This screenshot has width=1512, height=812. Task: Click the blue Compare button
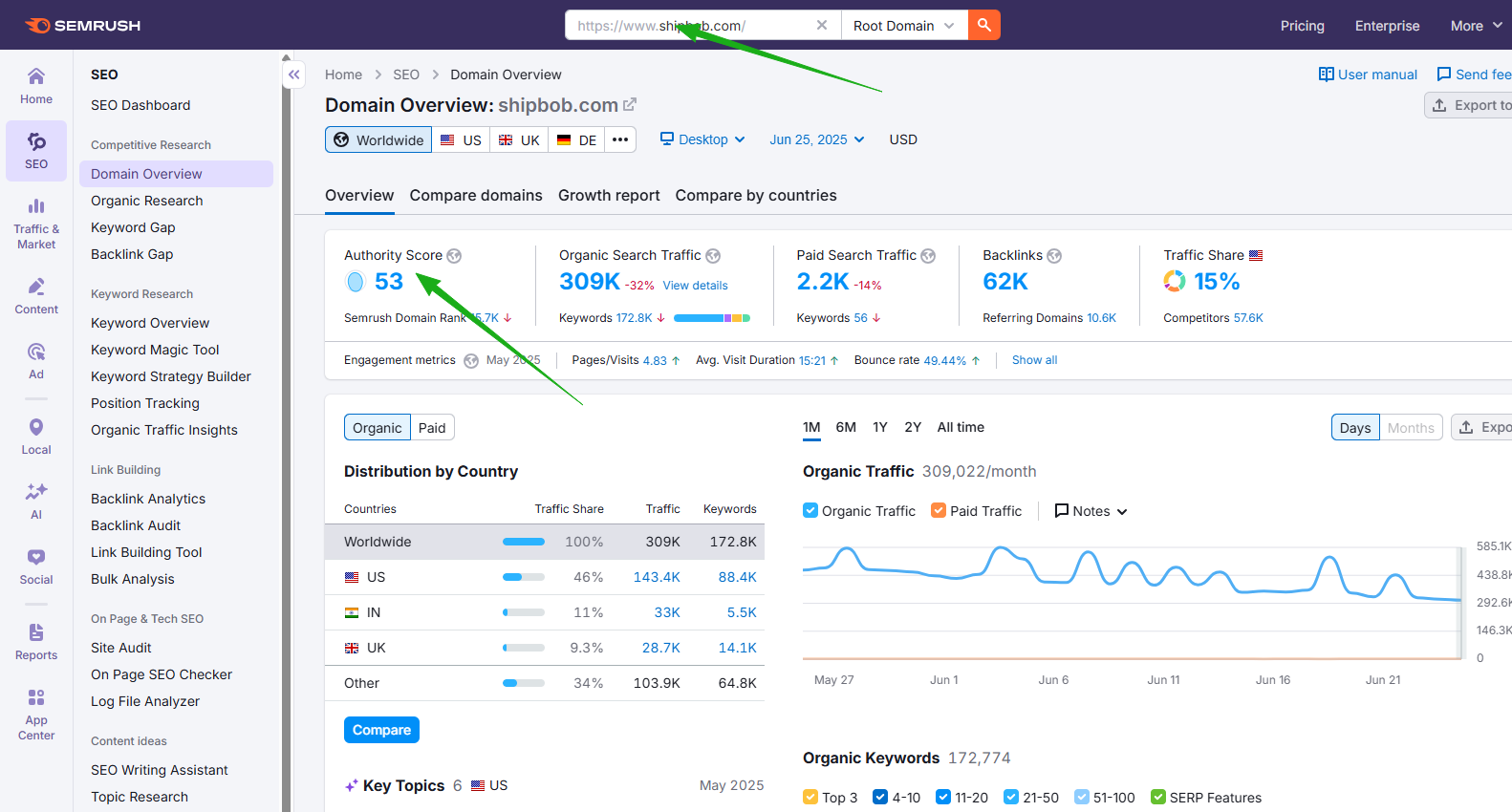tap(381, 730)
